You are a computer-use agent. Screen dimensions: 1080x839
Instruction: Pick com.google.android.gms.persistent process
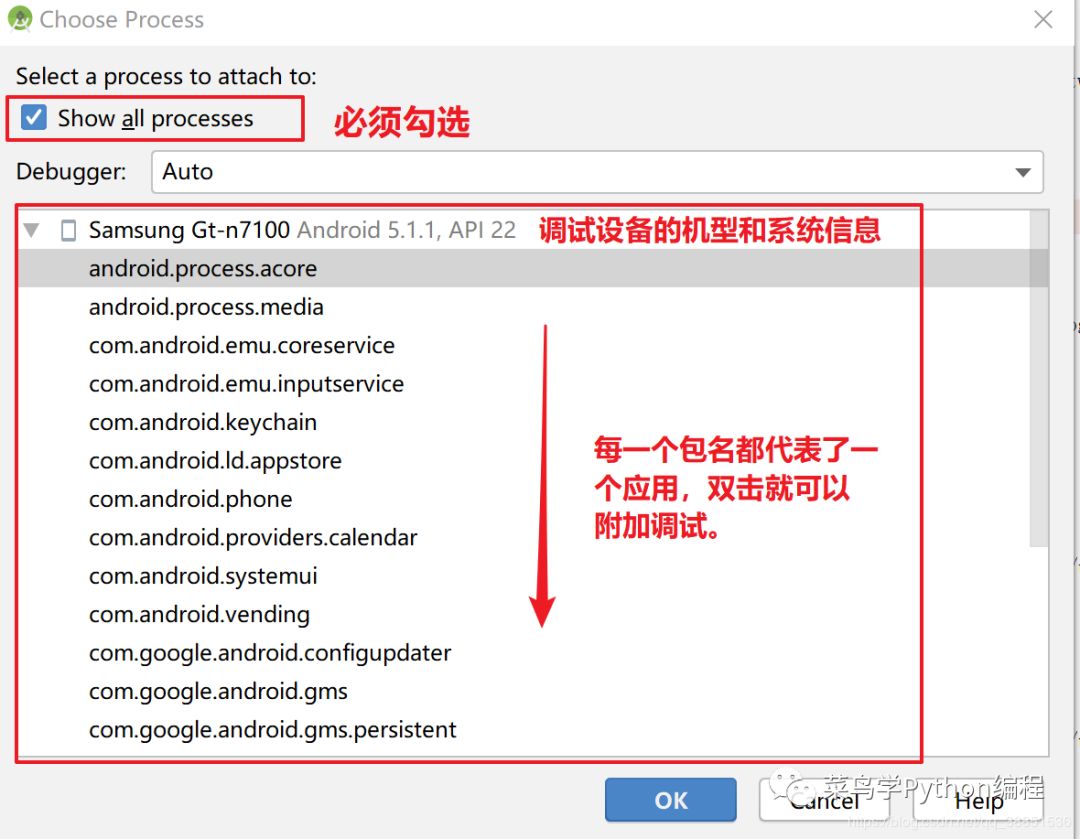coord(523,729)
